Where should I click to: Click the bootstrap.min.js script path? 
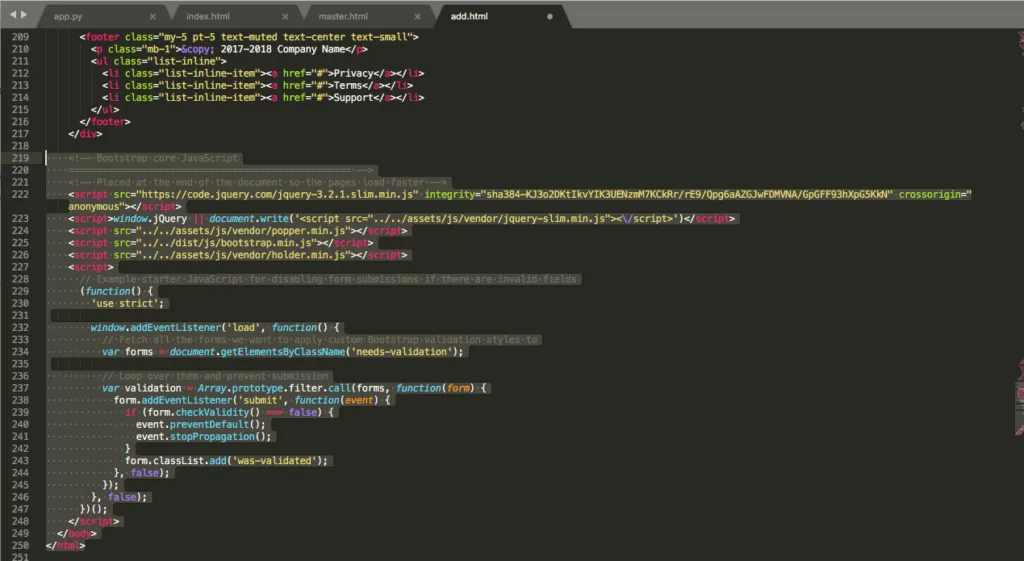click(227, 243)
